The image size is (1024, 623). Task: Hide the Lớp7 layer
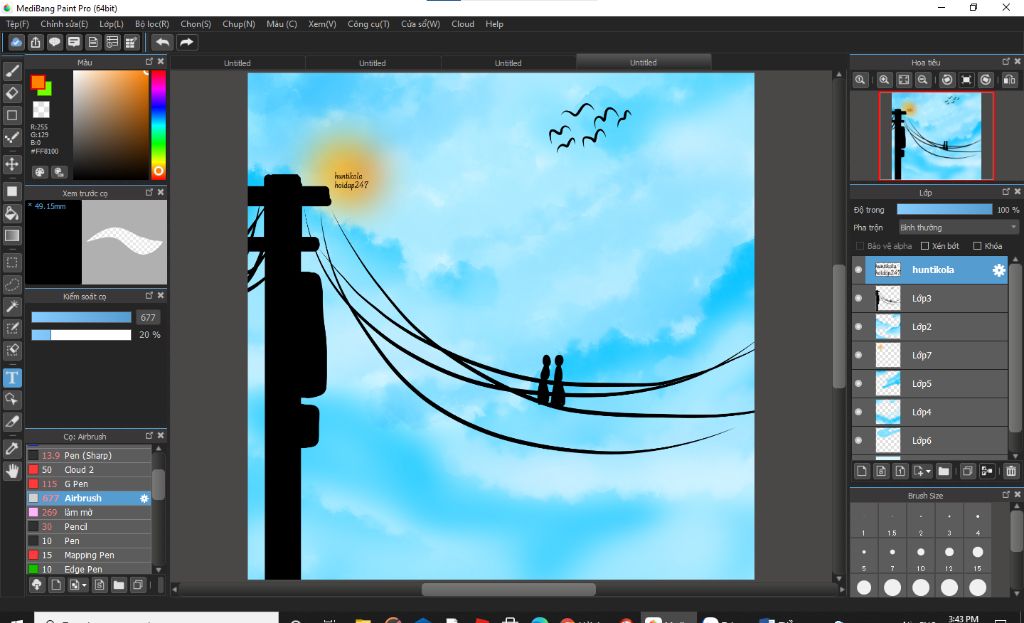[x=858, y=355]
